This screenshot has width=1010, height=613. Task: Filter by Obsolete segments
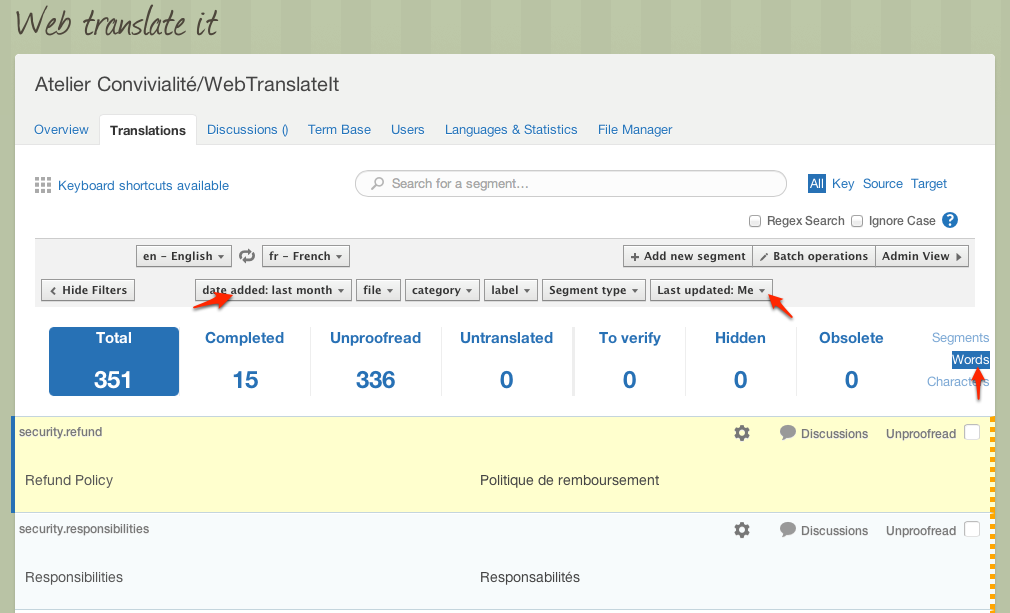(852, 361)
